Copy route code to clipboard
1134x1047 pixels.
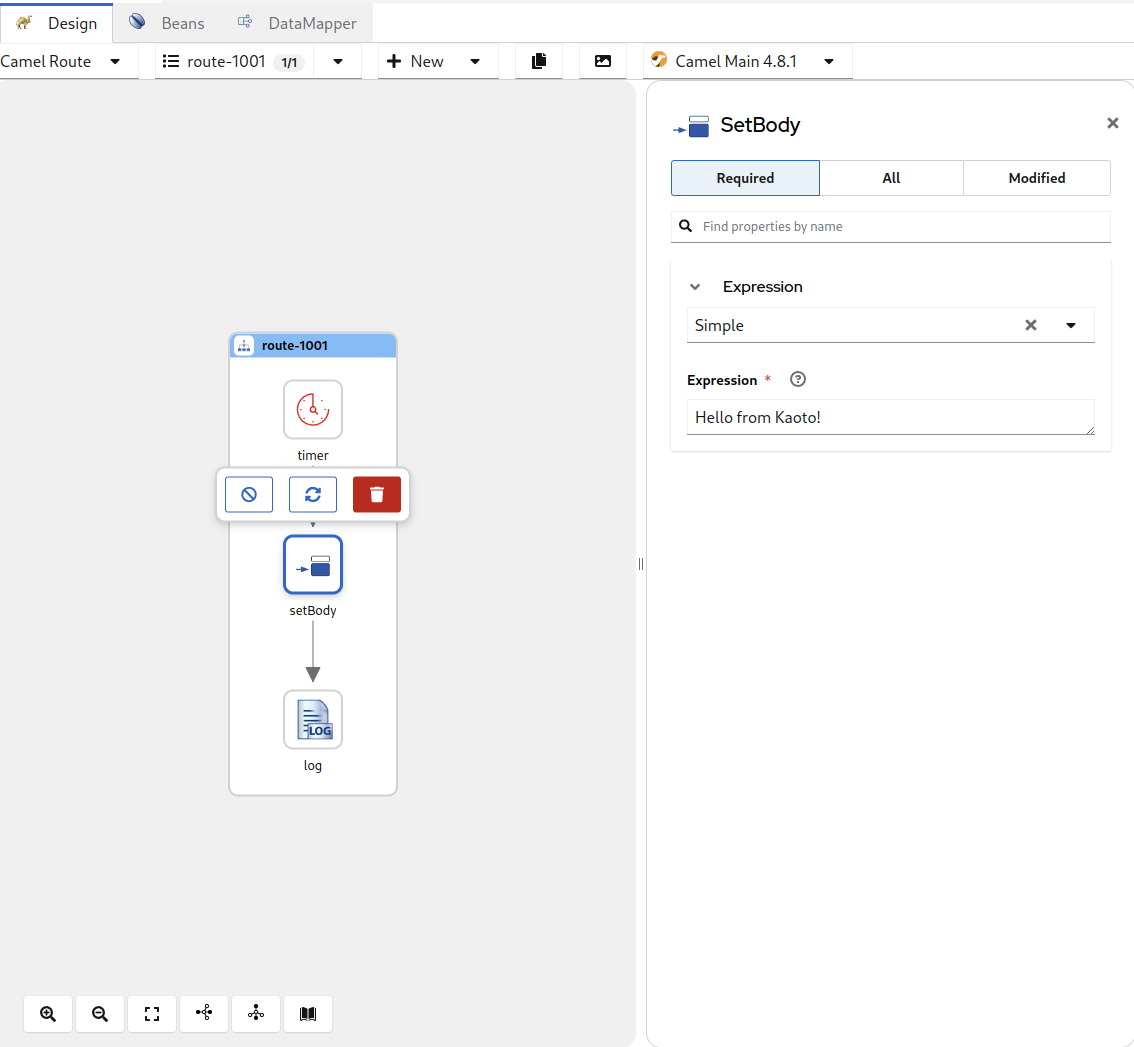coord(539,61)
